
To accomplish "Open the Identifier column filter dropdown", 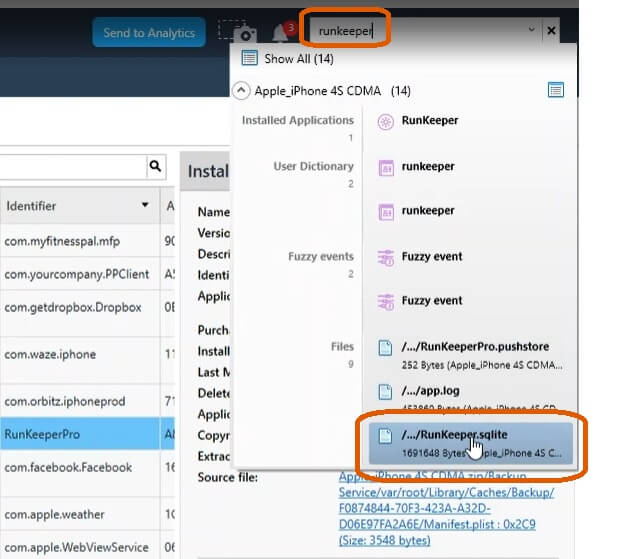I will (144, 206).
